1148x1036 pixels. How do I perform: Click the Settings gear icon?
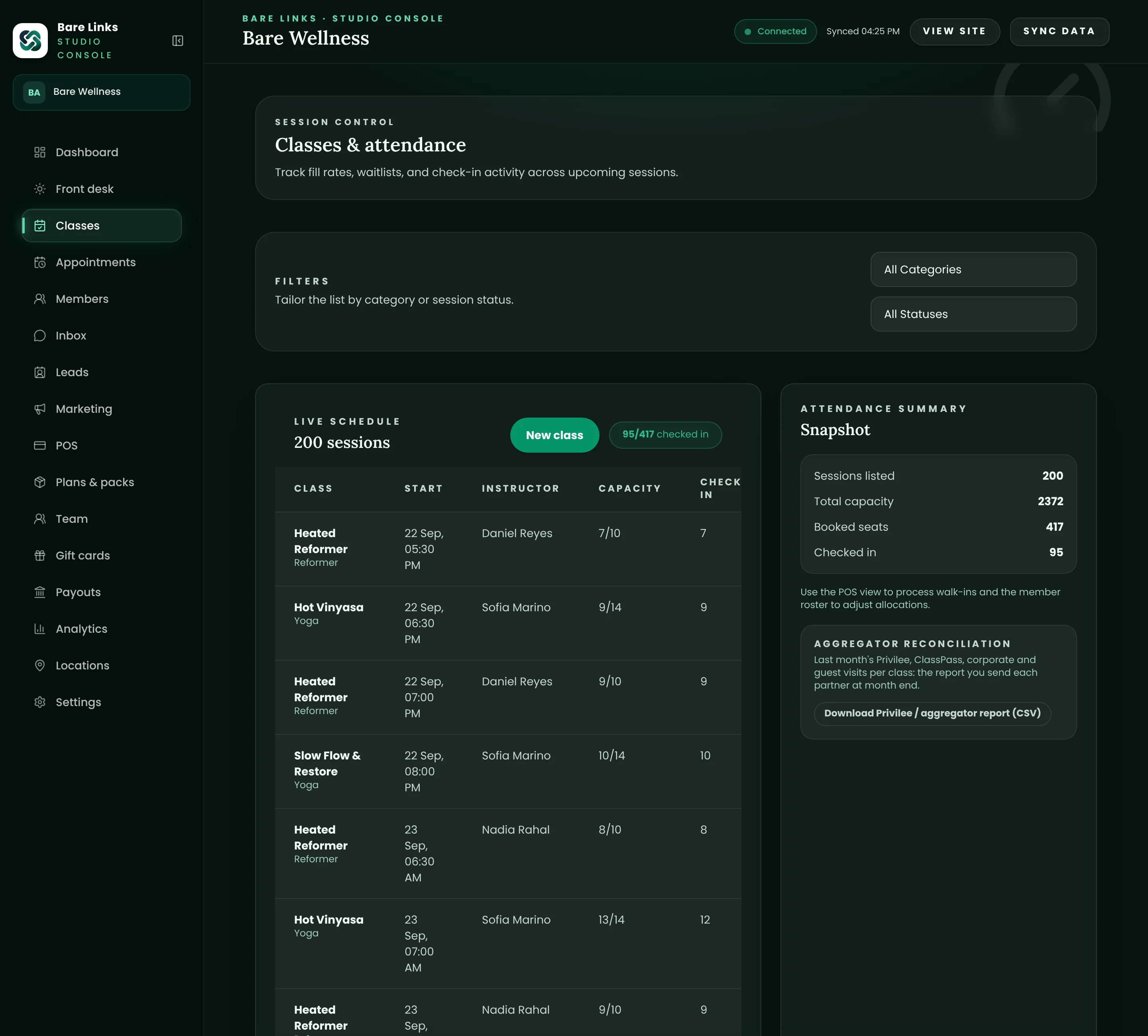click(x=40, y=702)
